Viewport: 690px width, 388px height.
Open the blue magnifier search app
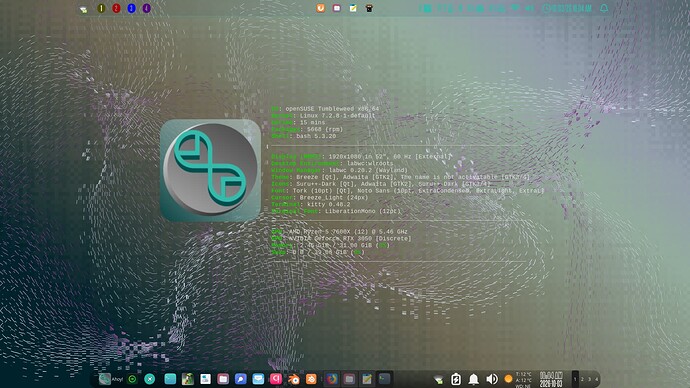pos(241,379)
